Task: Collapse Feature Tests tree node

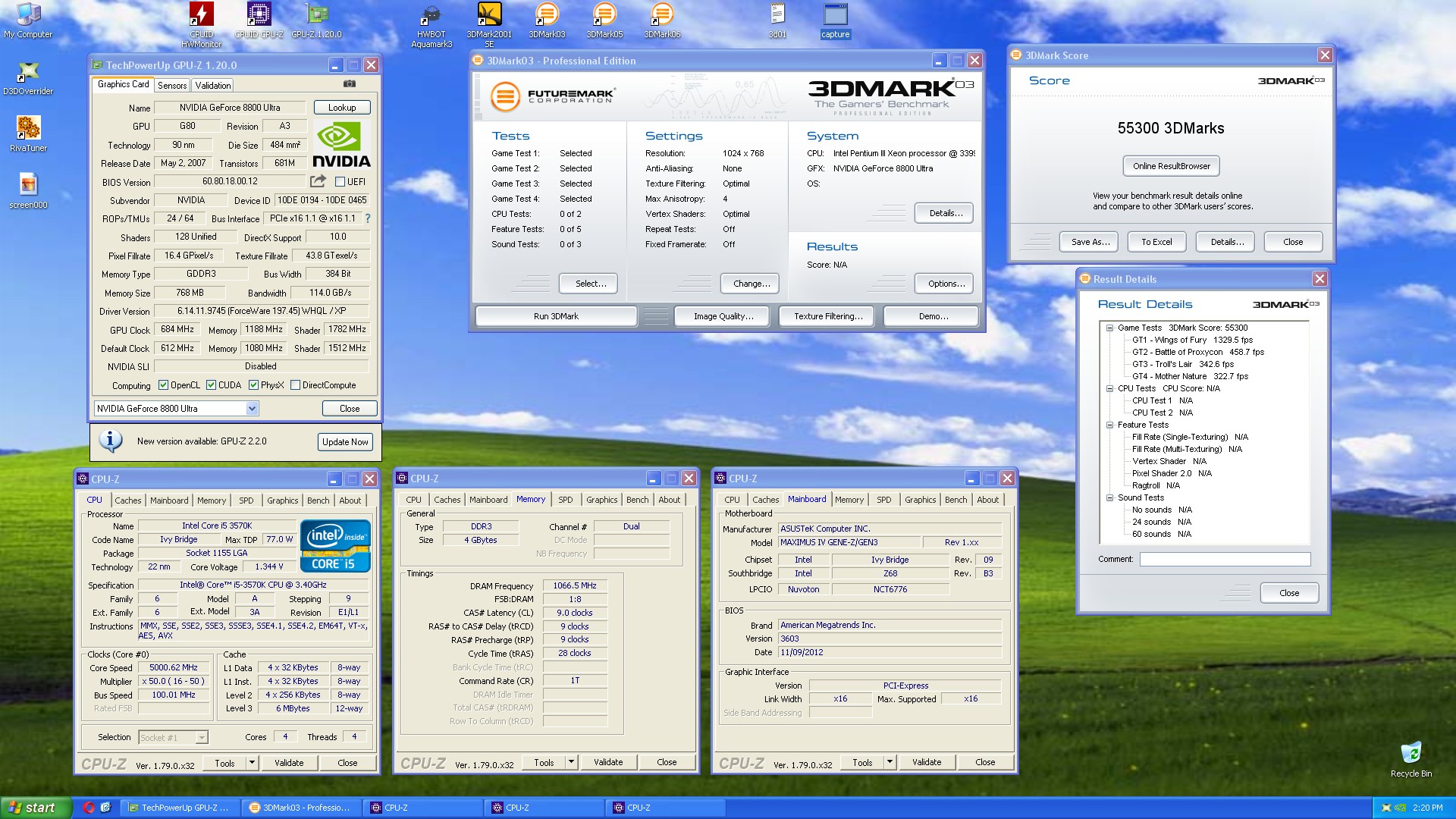Action: pyautogui.click(x=1109, y=425)
